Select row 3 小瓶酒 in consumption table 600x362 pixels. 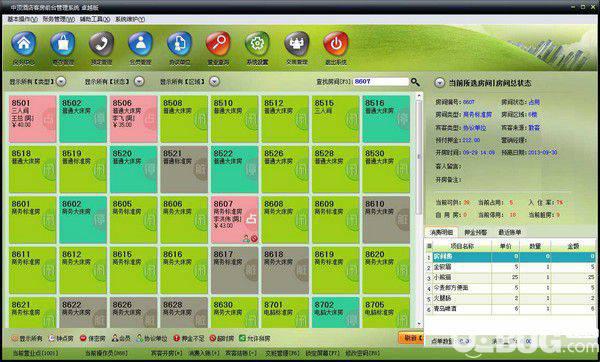click(511, 277)
